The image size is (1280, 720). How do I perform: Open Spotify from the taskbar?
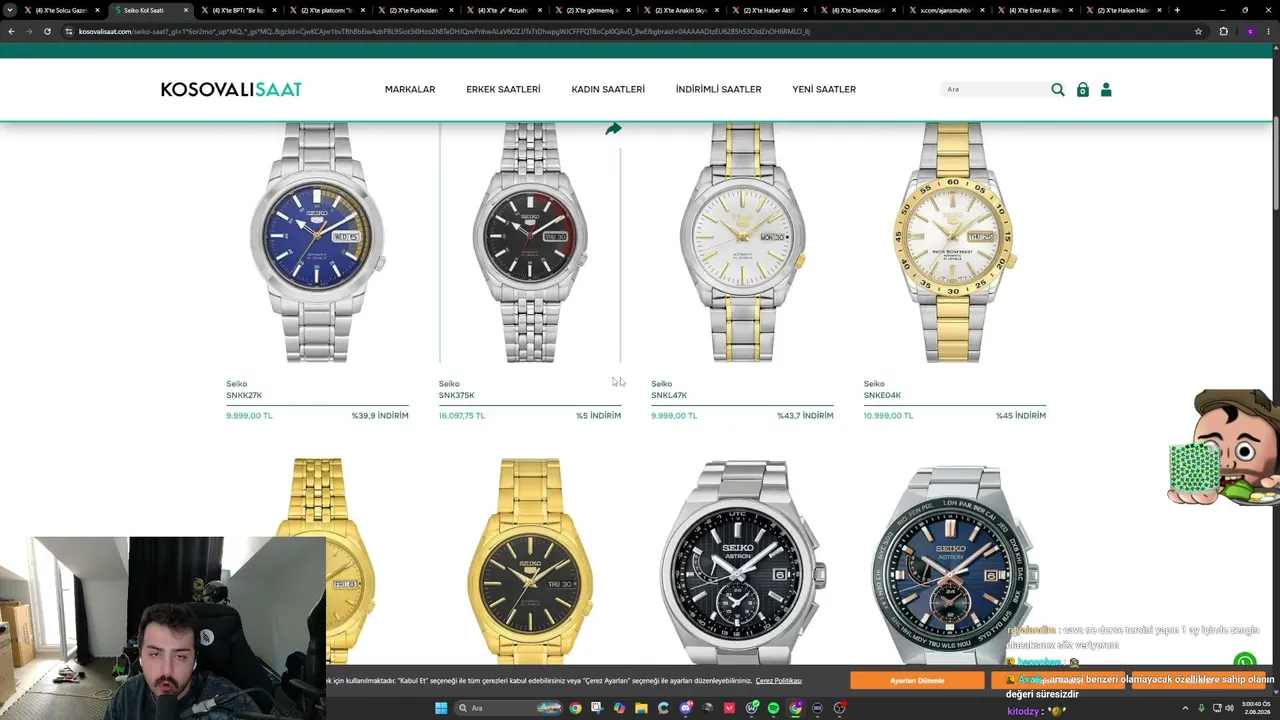pyautogui.click(x=773, y=708)
